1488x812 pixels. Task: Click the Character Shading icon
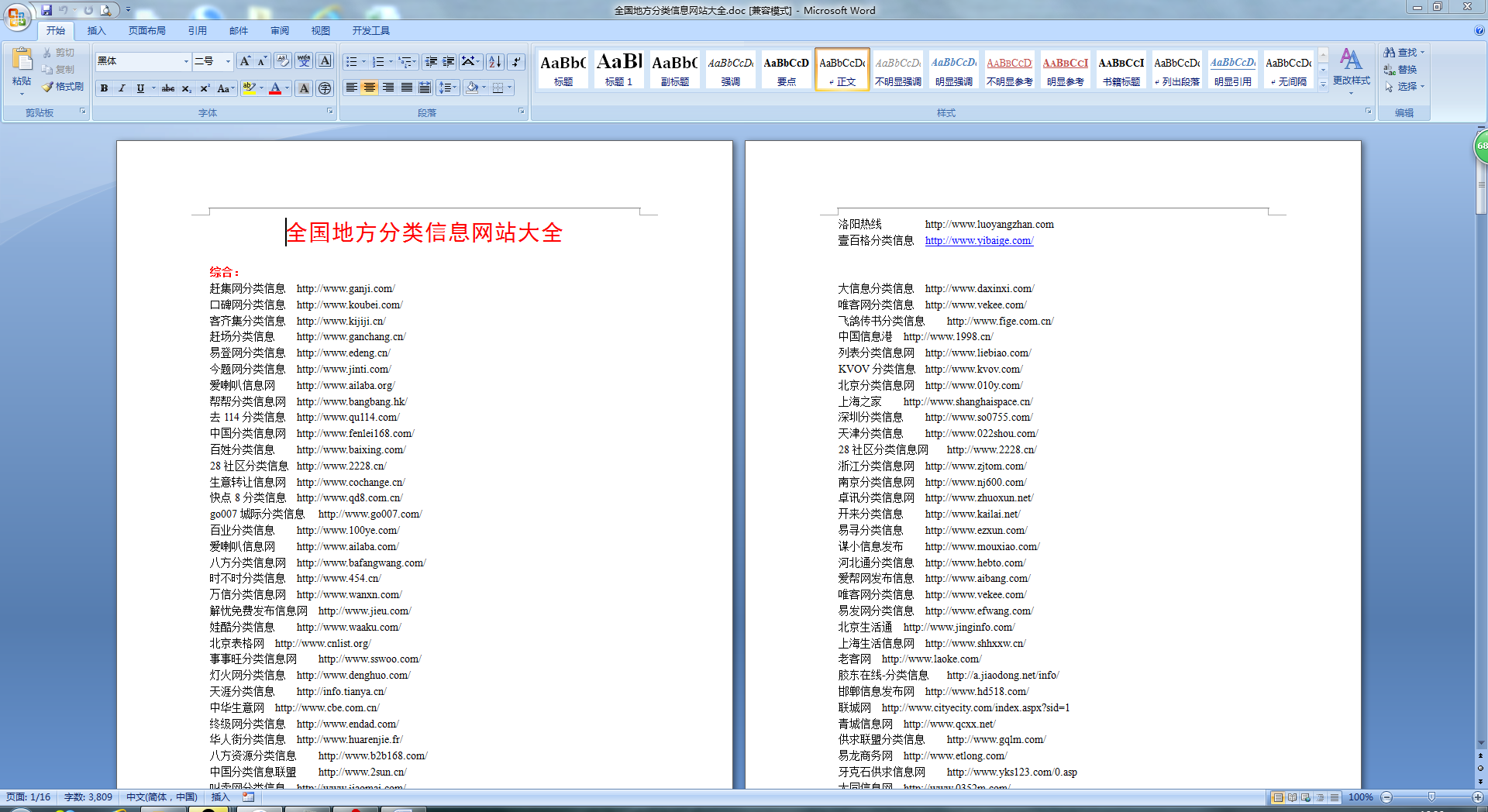pos(304,88)
